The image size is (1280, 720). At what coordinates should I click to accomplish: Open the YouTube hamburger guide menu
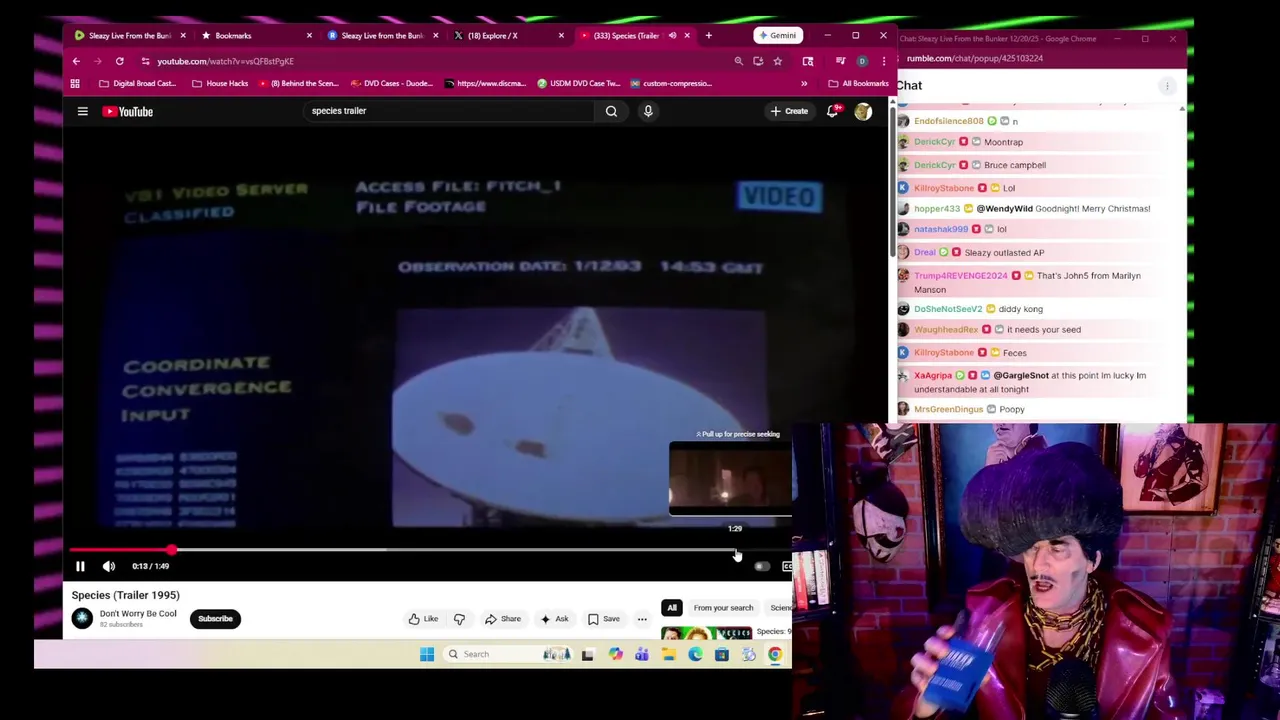[x=83, y=112]
